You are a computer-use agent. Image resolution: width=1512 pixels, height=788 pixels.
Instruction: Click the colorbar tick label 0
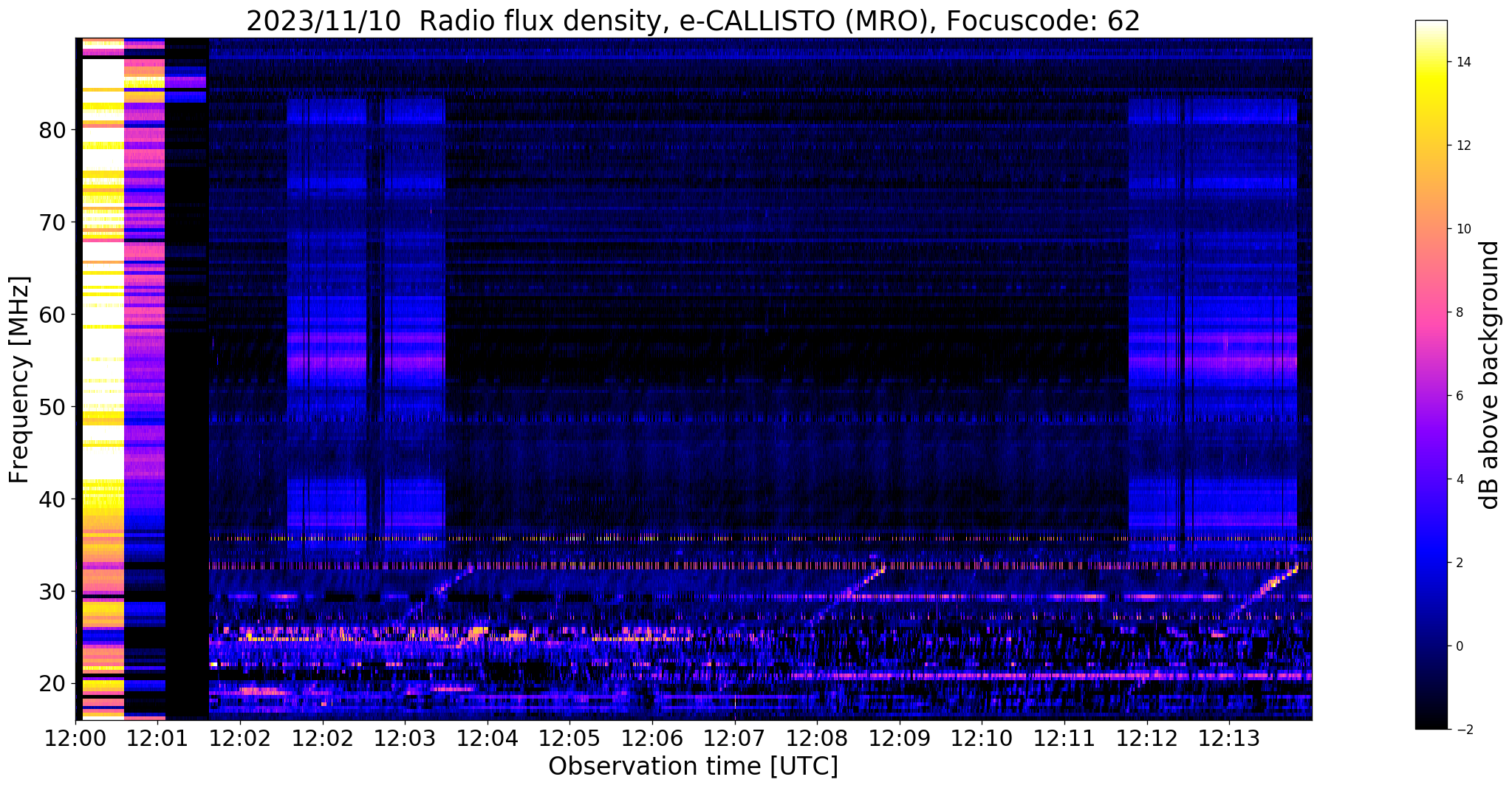tap(1459, 646)
